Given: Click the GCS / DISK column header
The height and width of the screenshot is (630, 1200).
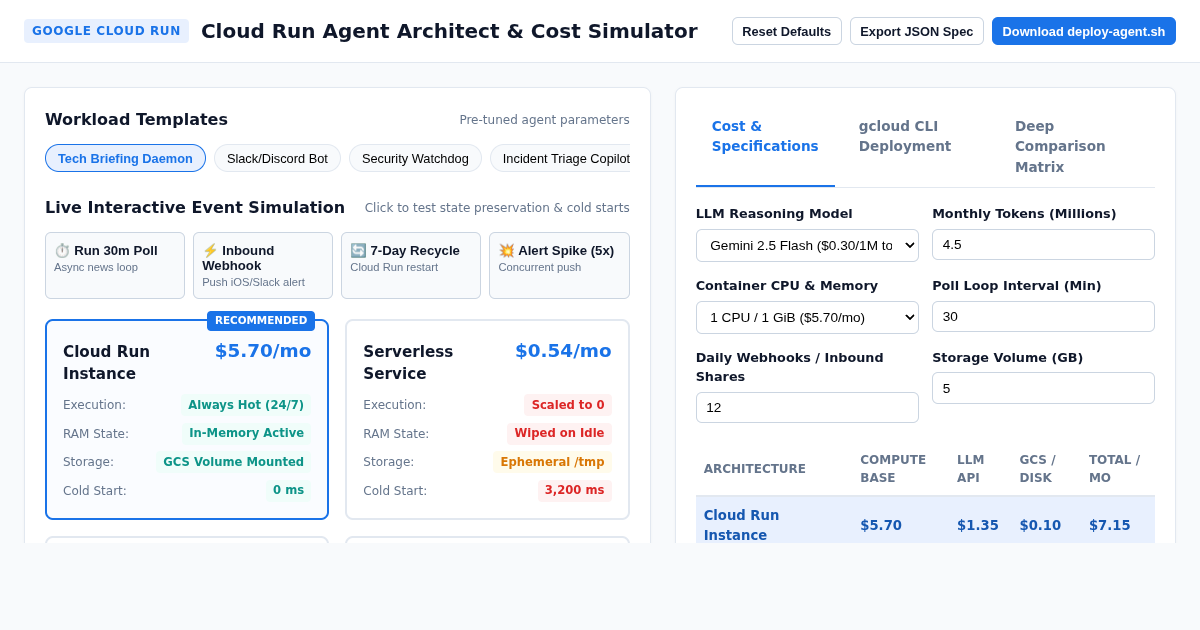Looking at the screenshot, I should [1037, 469].
